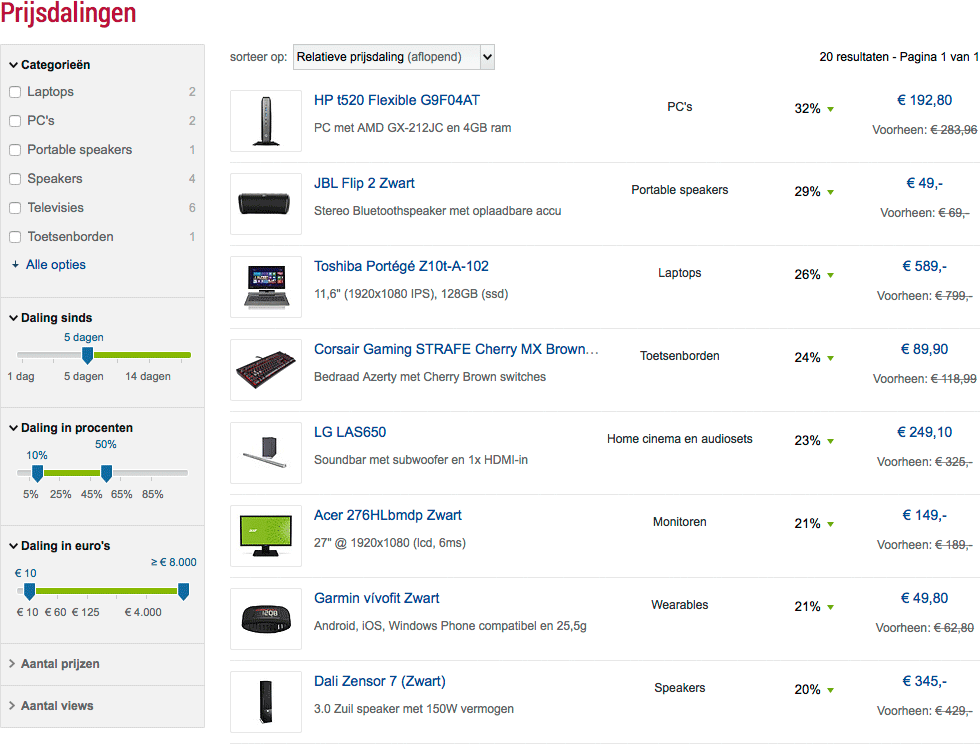The width and height of the screenshot is (980, 744).
Task: Collapse the Daling in euro's section
Action: [x=60, y=546]
